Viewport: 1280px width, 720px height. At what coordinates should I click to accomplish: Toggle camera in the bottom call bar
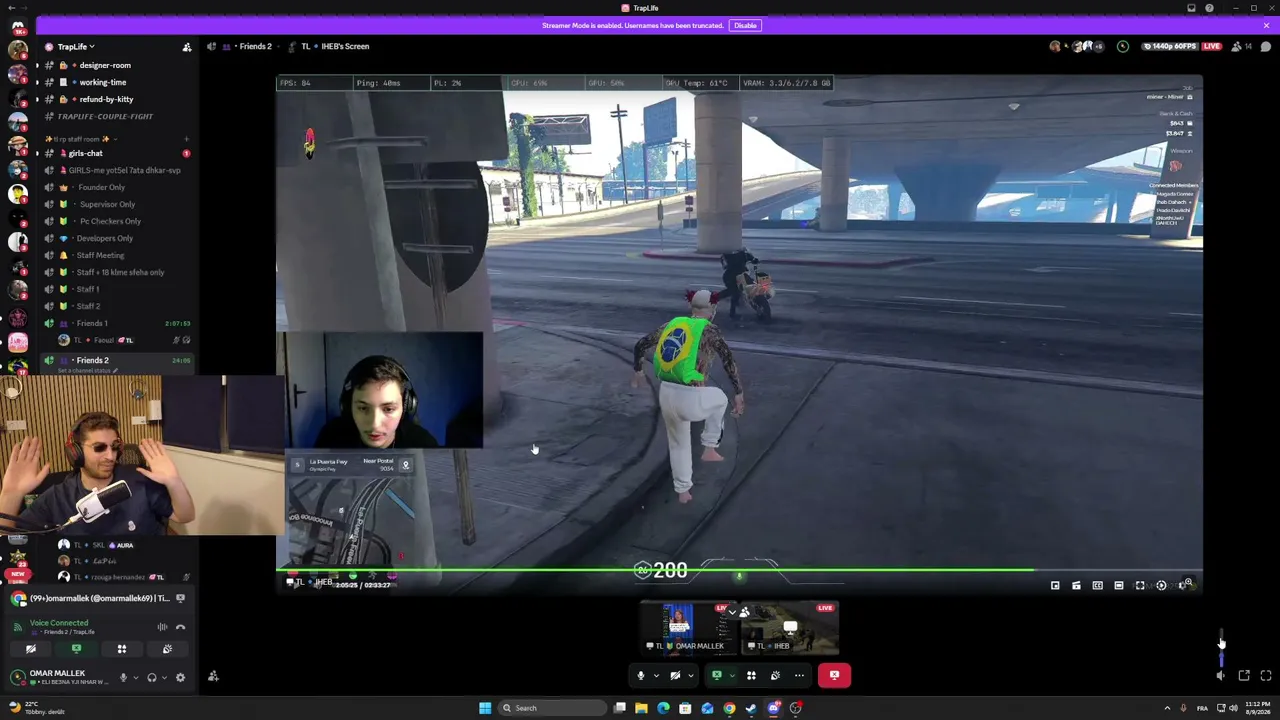tap(675, 676)
